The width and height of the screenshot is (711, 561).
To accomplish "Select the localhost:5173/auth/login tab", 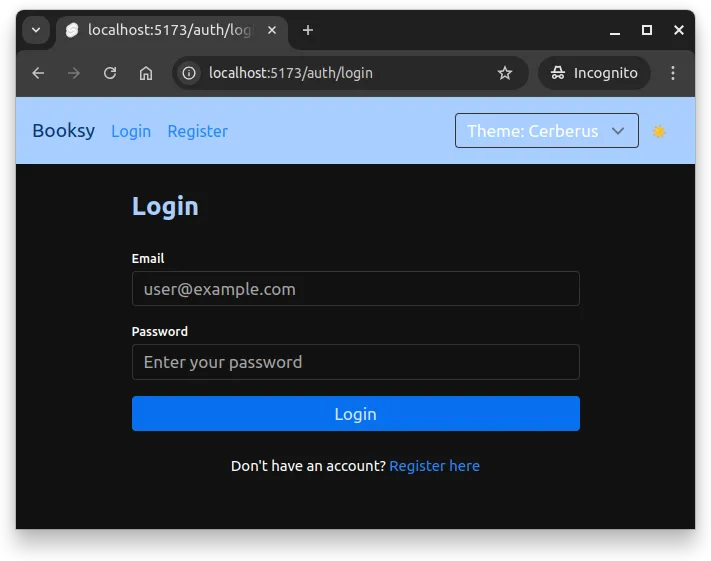I will pyautogui.click(x=171, y=30).
